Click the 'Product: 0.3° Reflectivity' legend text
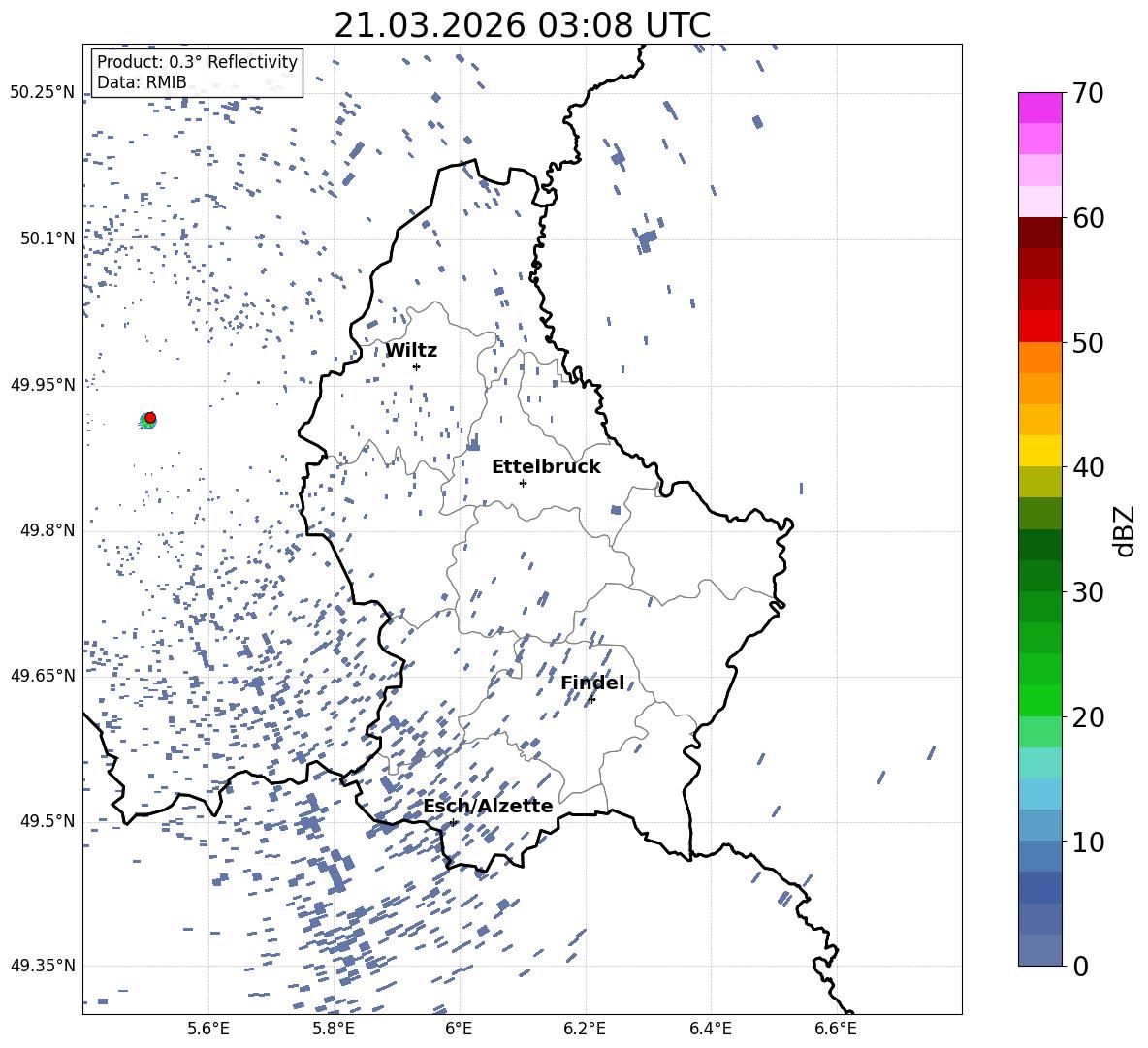 coord(197,61)
